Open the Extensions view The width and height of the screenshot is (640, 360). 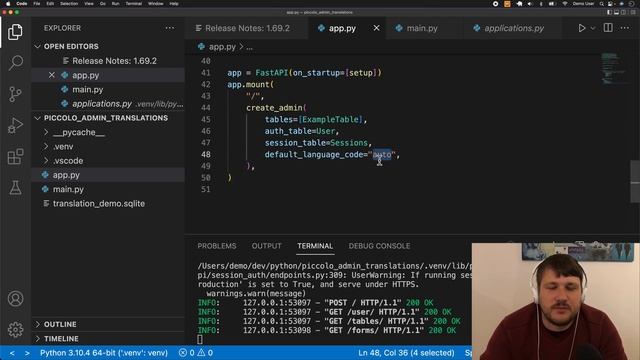(15, 157)
